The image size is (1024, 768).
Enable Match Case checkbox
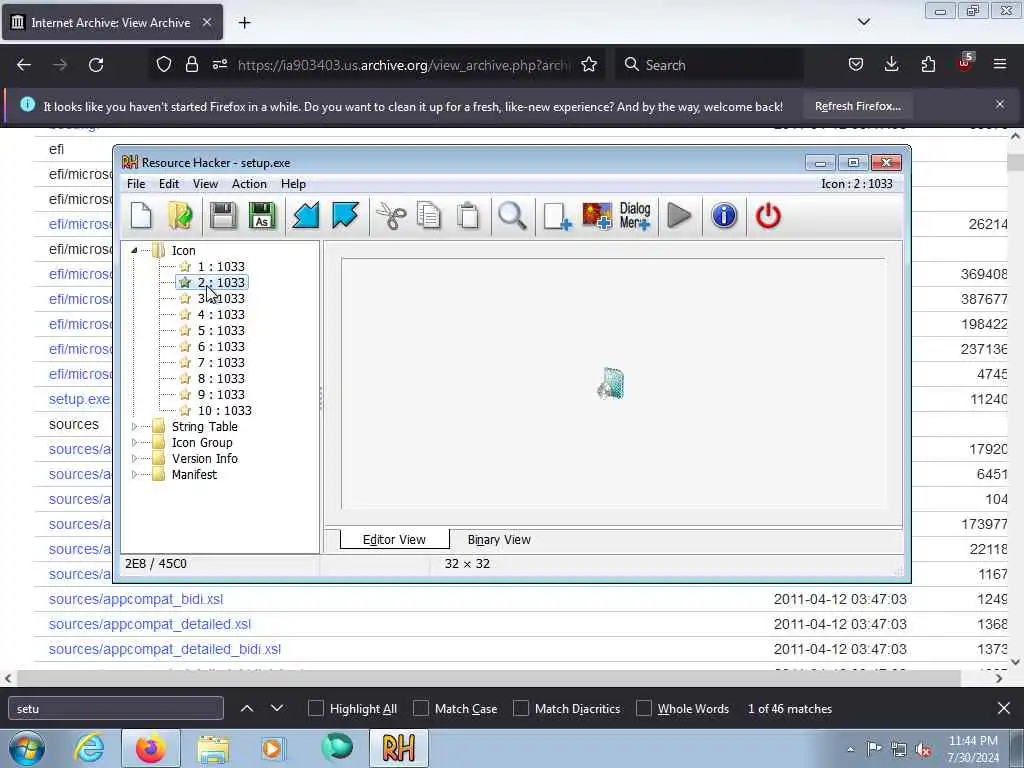point(421,709)
